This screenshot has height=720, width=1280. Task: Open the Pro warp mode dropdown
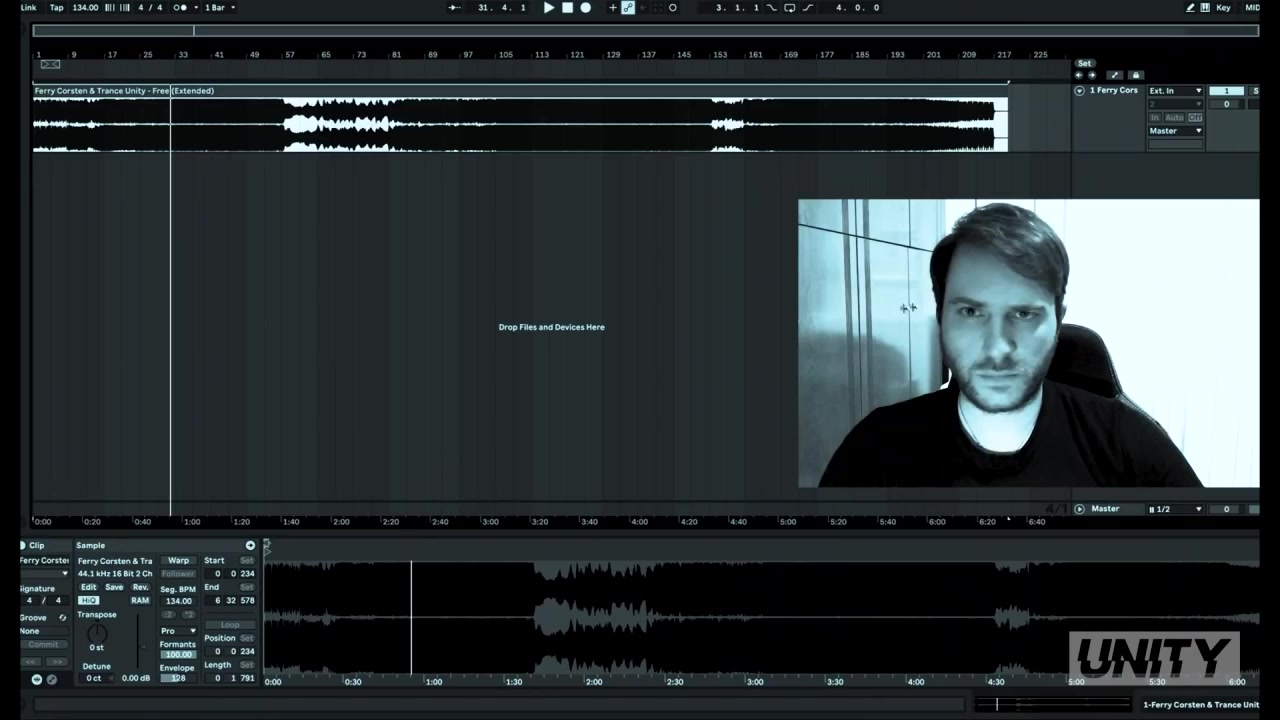click(178, 631)
